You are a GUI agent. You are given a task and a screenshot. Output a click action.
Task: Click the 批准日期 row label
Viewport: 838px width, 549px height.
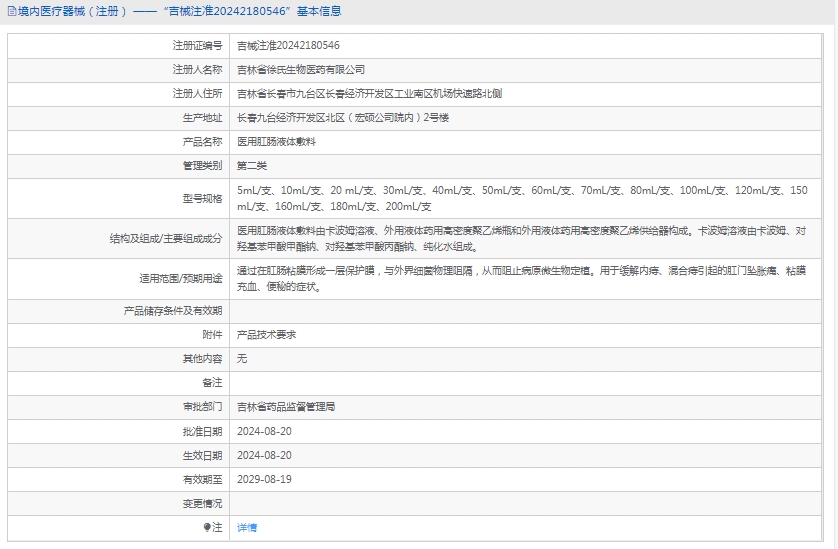(202, 431)
